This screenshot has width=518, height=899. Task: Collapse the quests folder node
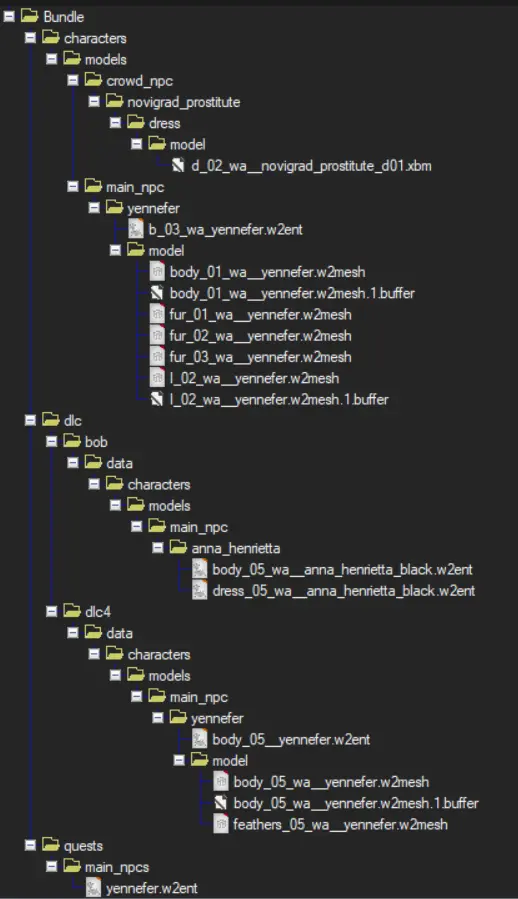tap(30, 845)
